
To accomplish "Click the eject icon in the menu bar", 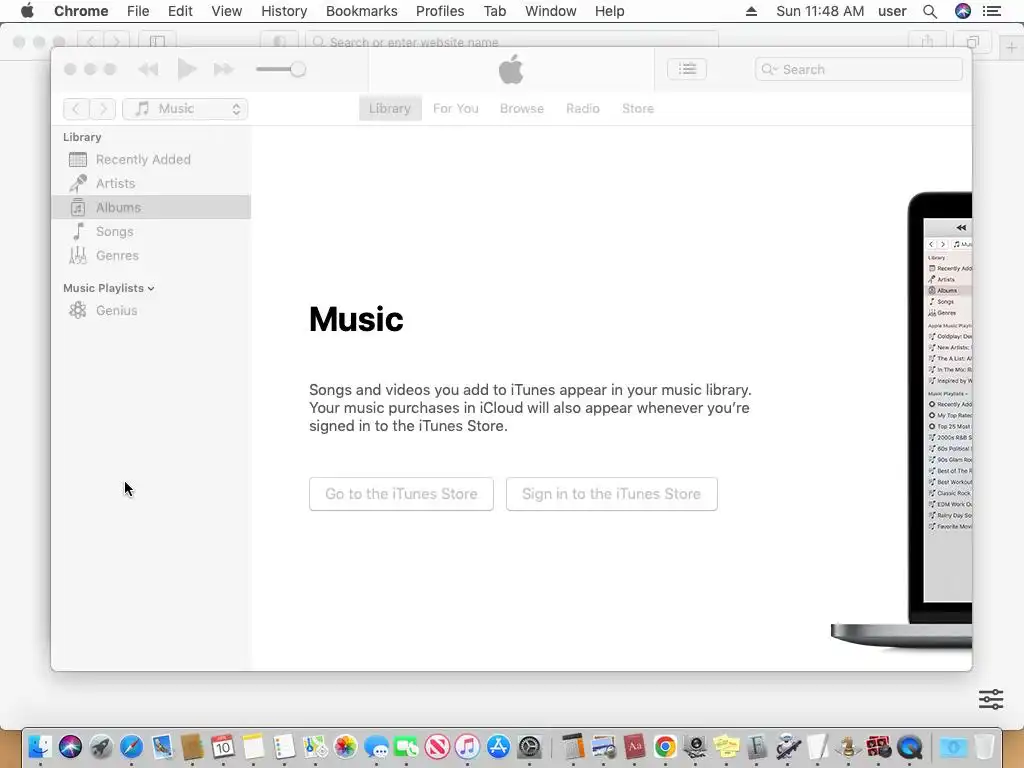I will [752, 11].
